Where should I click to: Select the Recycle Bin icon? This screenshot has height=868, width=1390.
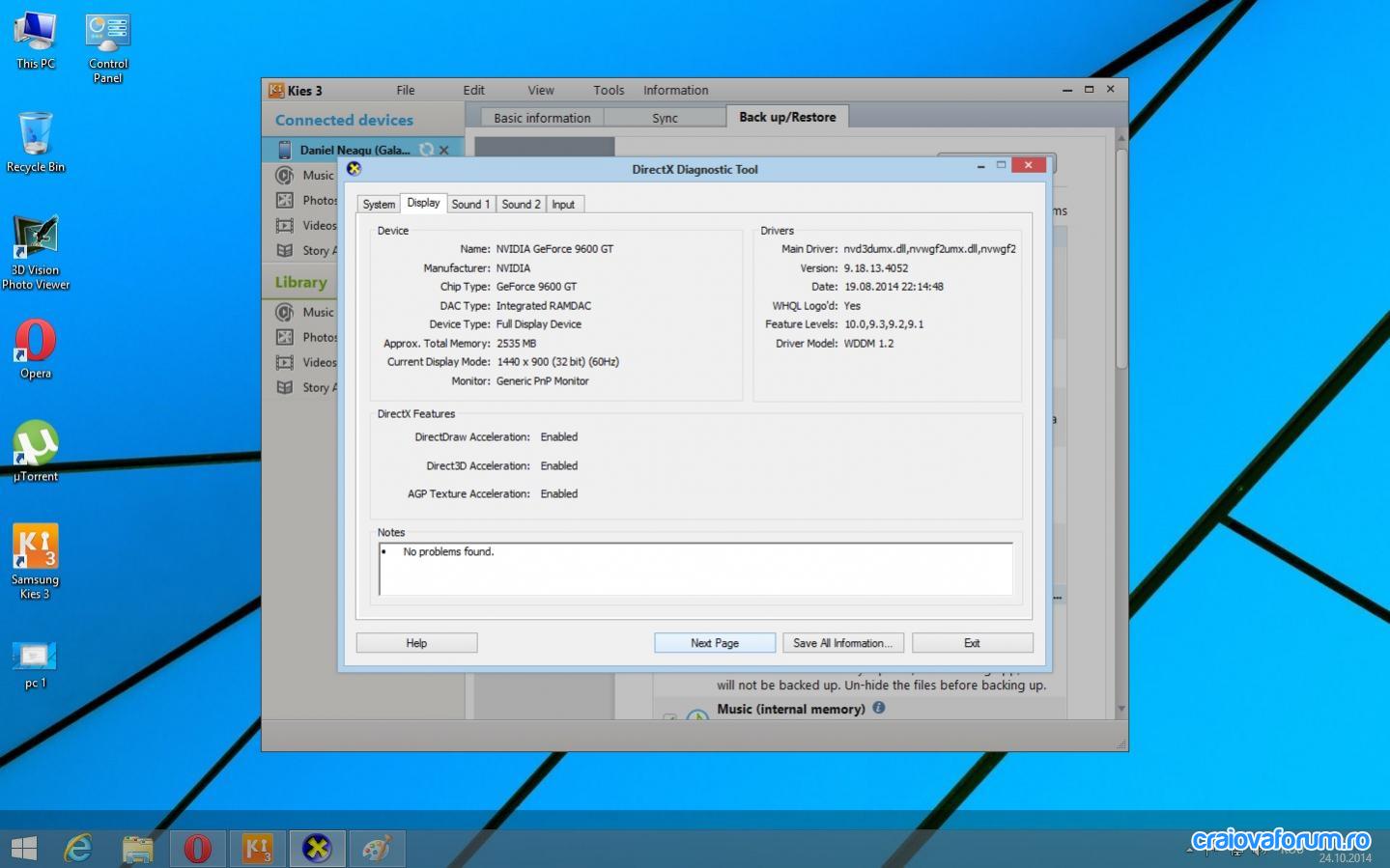(x=36, y=142)
